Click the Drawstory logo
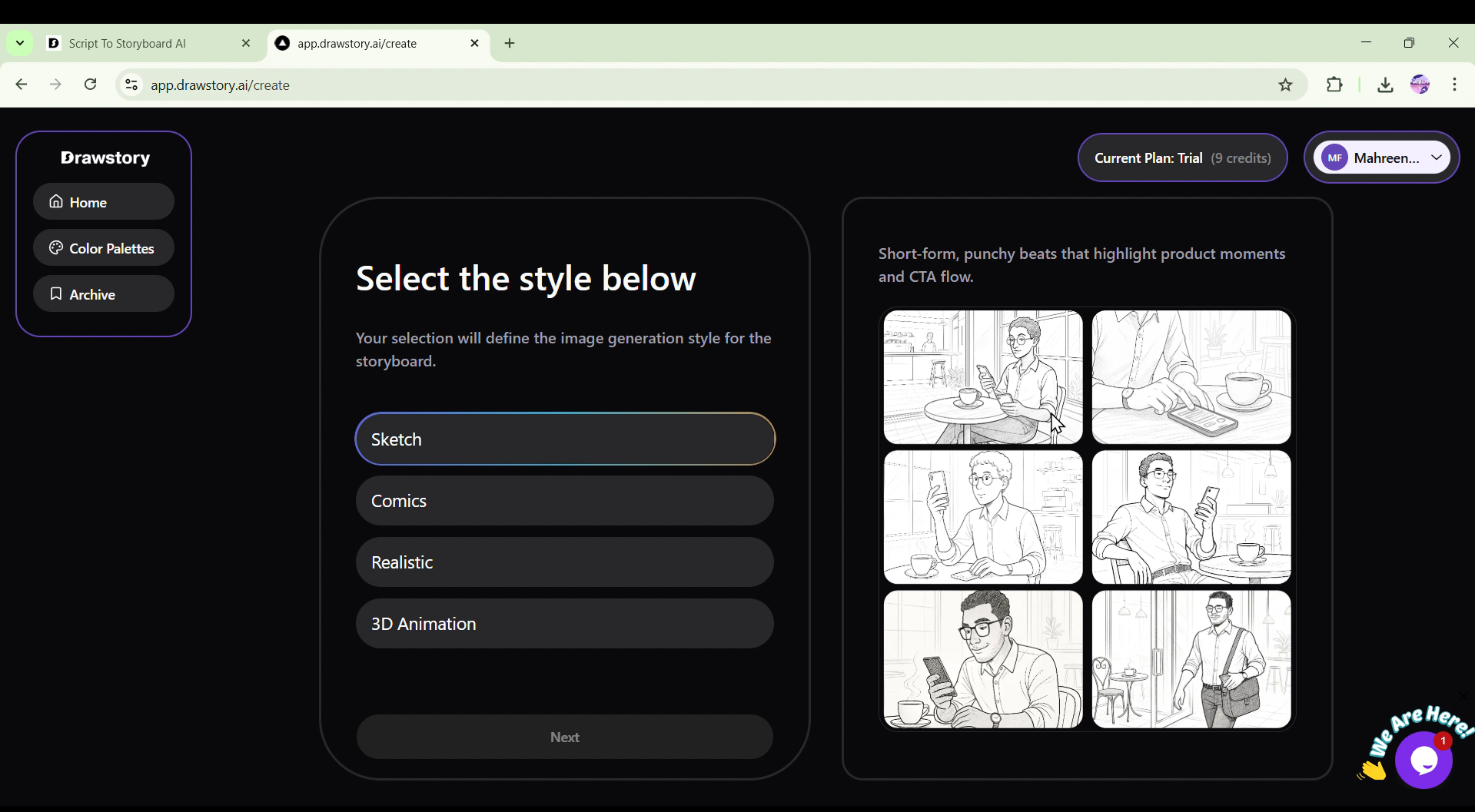1475x812 pixels. pos(105,157)
